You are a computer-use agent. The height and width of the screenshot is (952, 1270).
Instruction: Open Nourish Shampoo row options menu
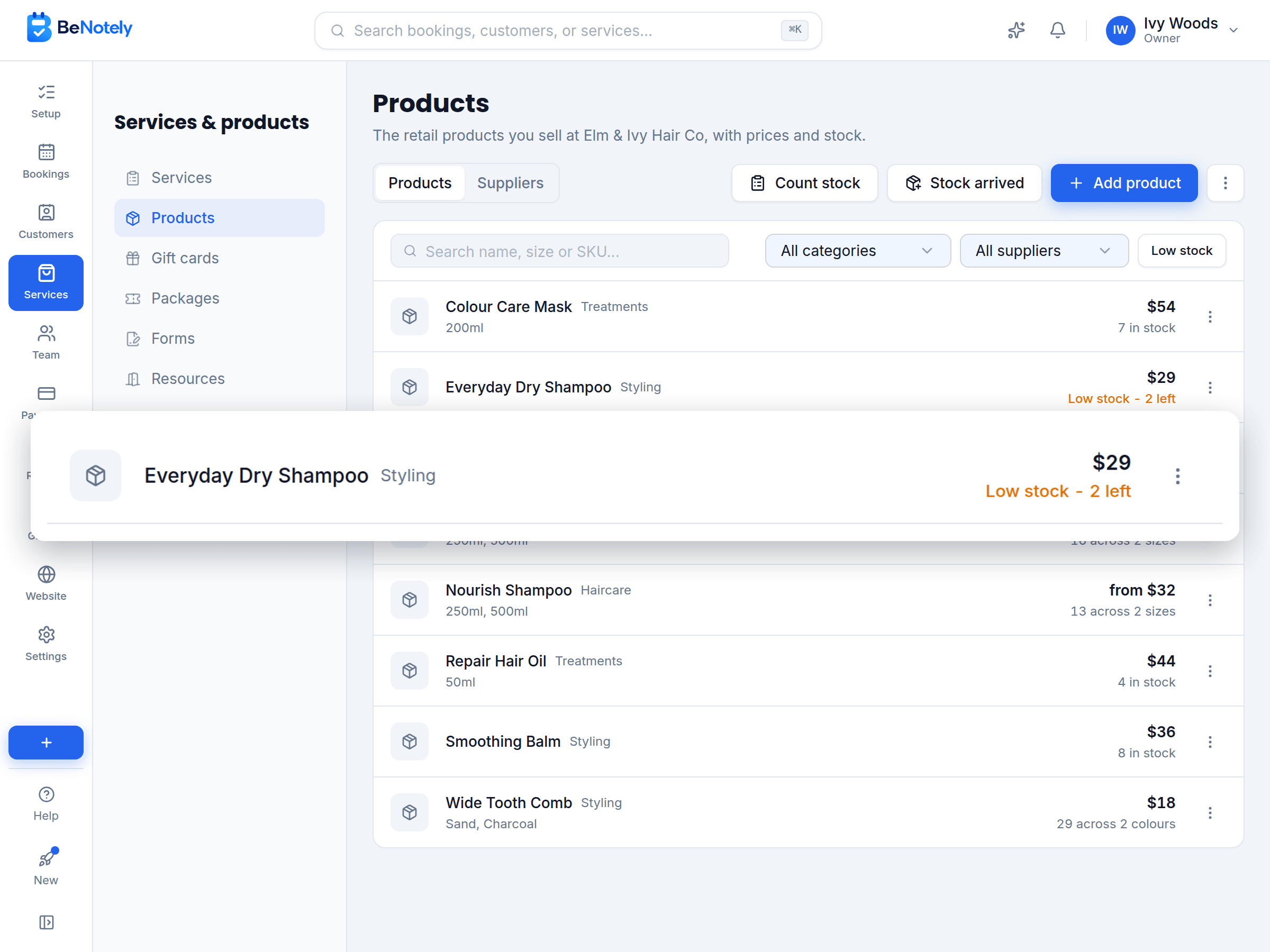pos(1210,600)
